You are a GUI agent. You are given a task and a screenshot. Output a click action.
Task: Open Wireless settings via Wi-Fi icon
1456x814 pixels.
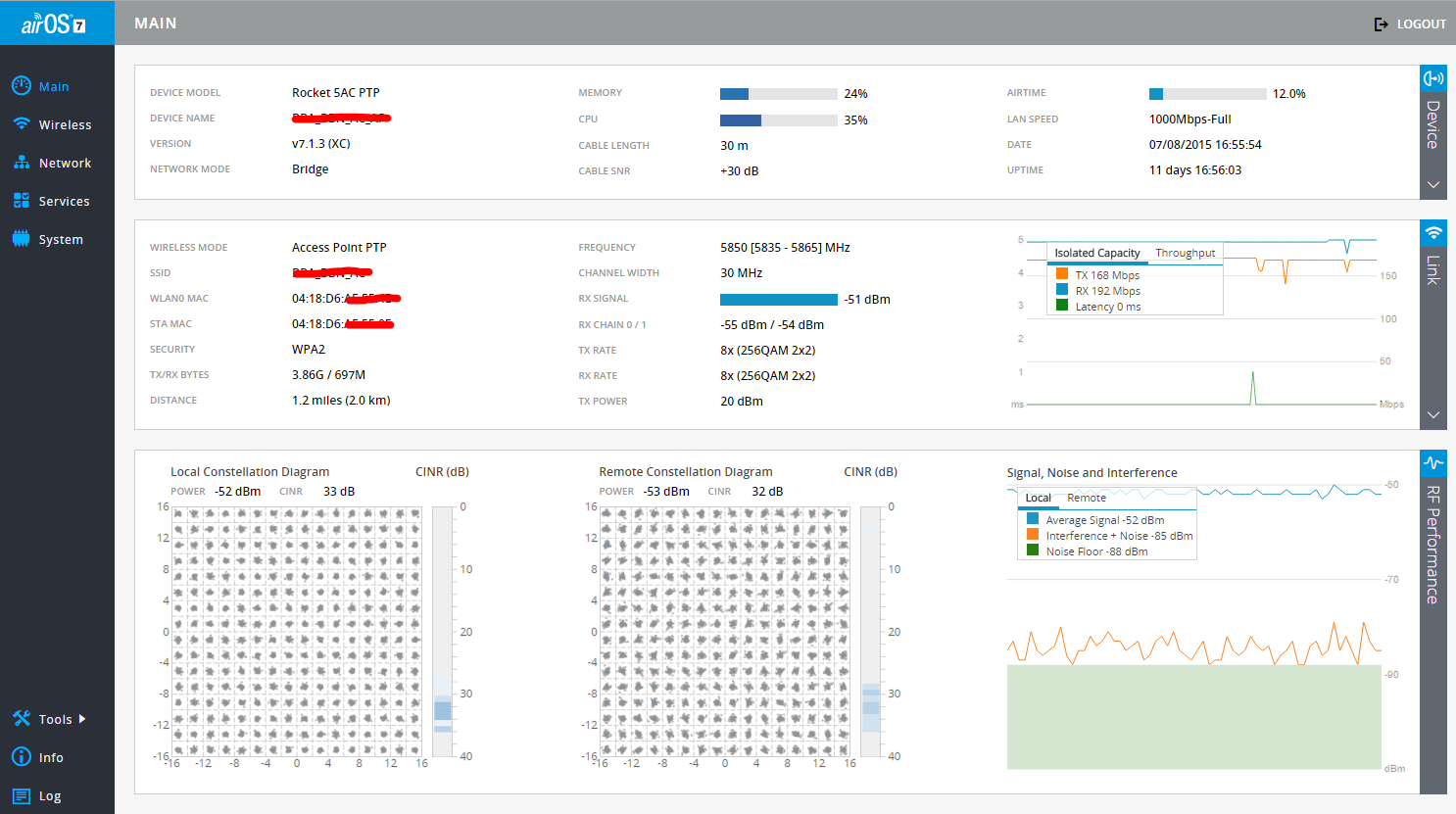click(22, 124)
